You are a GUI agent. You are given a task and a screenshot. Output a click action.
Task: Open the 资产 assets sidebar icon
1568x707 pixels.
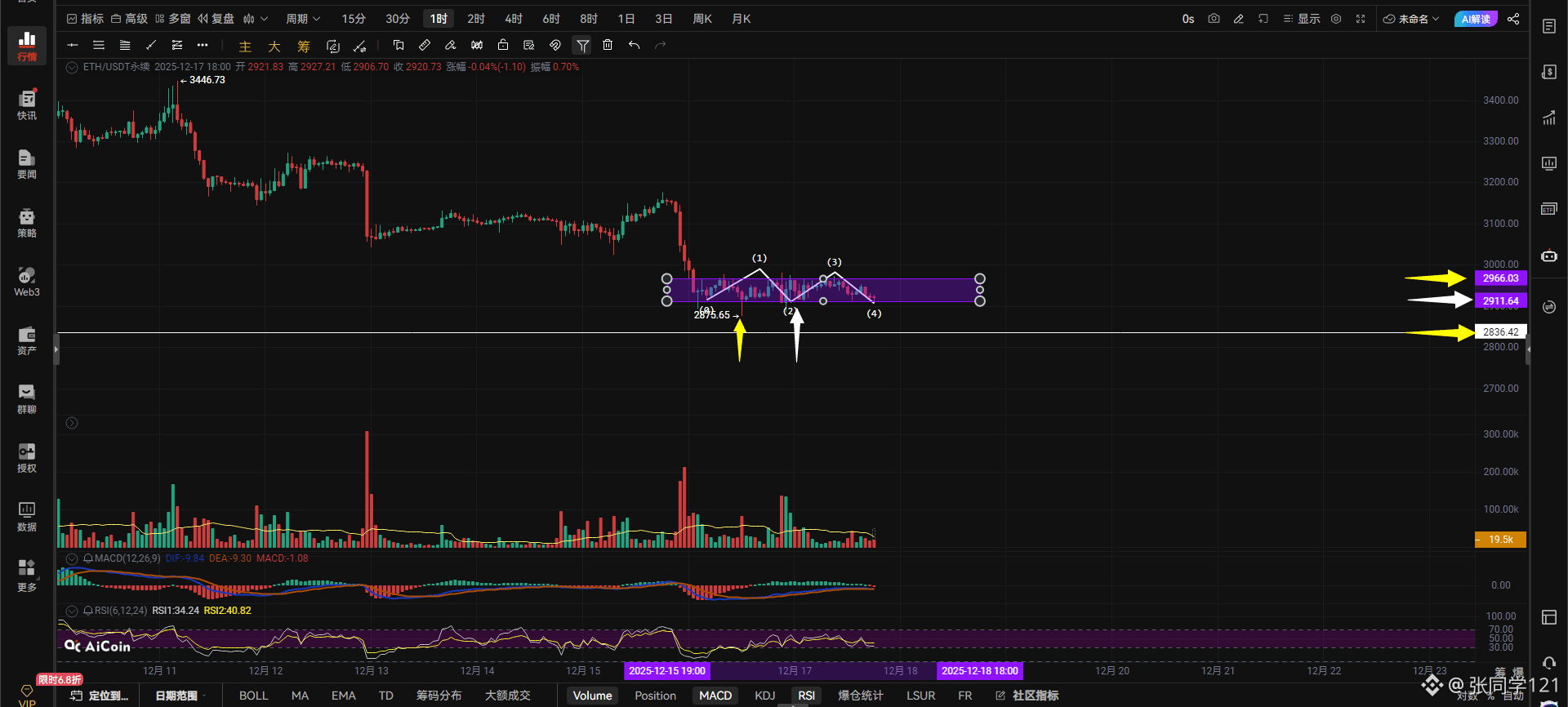[x=27, y=340]
